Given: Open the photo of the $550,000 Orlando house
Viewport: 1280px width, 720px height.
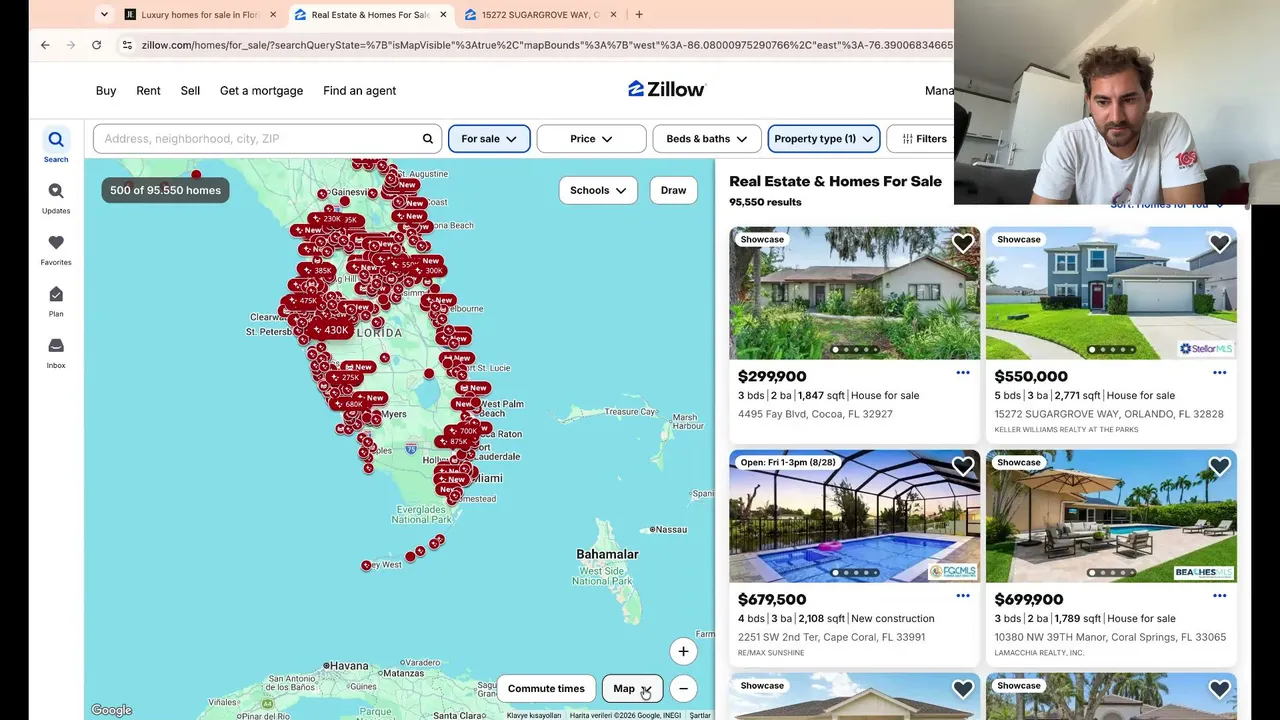Looking at the screenshot, I should (x=1111, y=293).
